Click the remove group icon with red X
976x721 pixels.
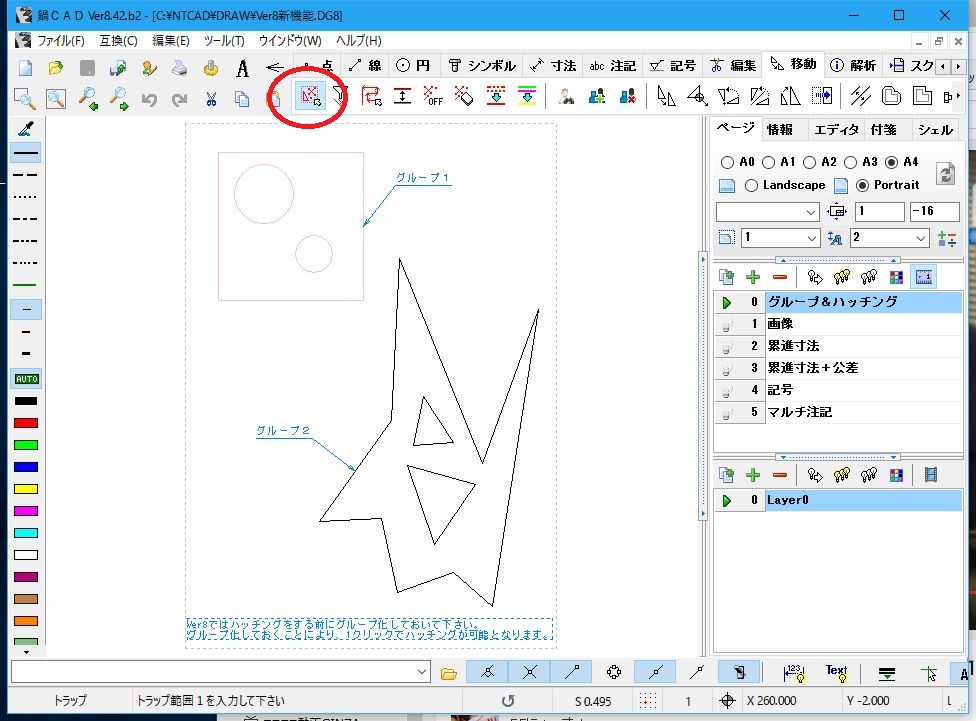point(627,97)
